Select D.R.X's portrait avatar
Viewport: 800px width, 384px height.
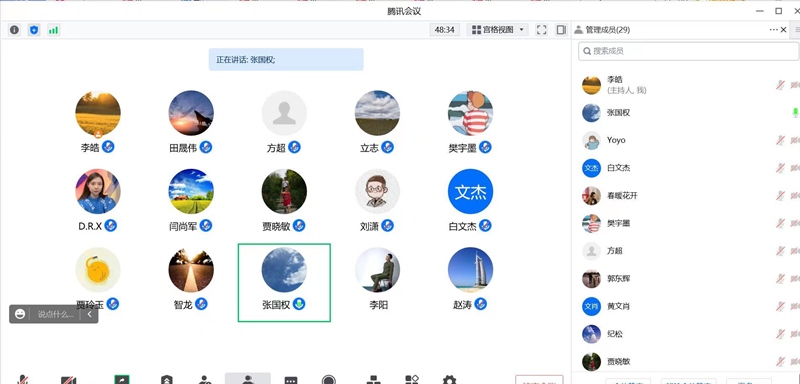point(98,191)
